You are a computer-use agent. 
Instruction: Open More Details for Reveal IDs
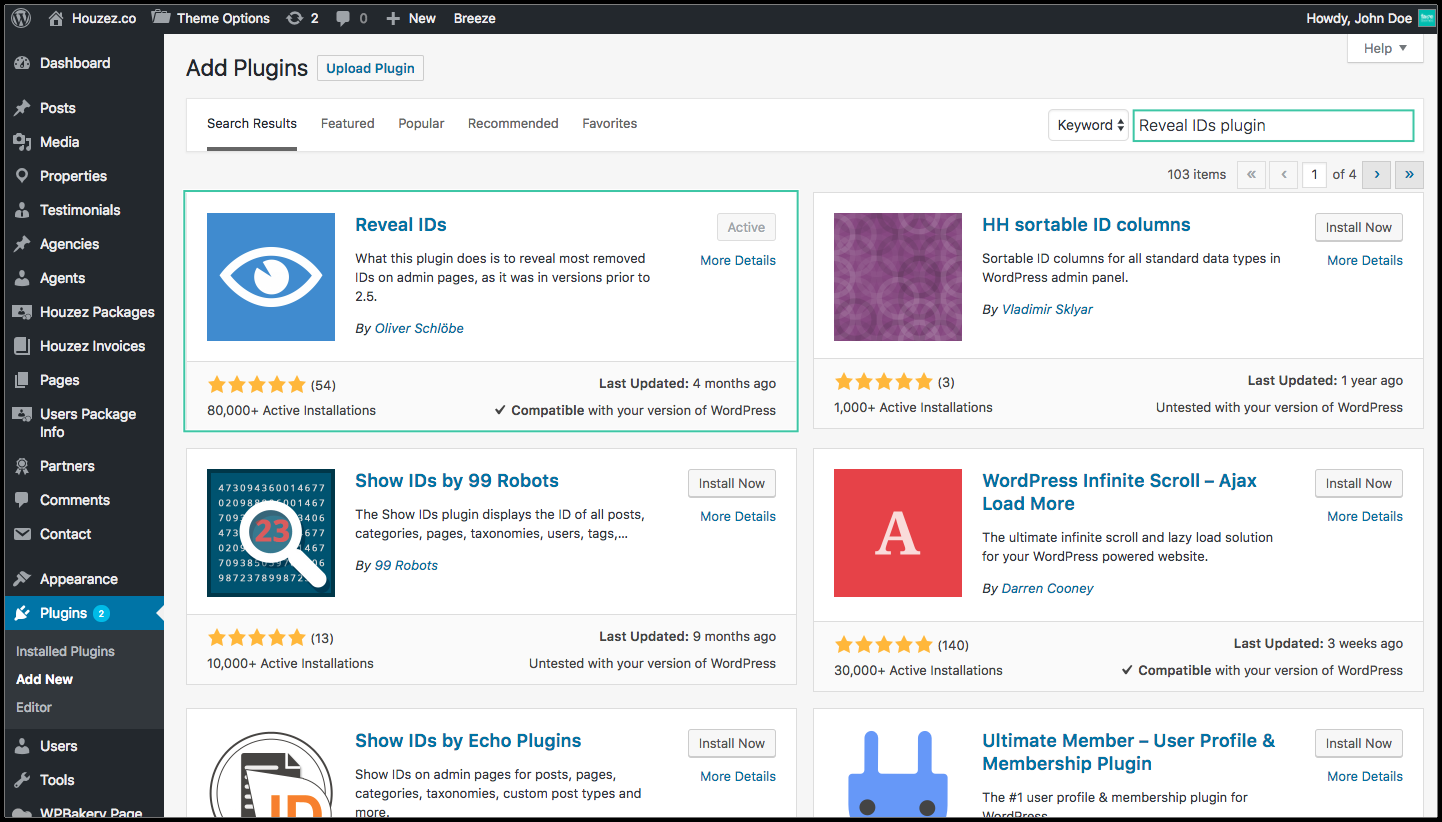(738, 260)
